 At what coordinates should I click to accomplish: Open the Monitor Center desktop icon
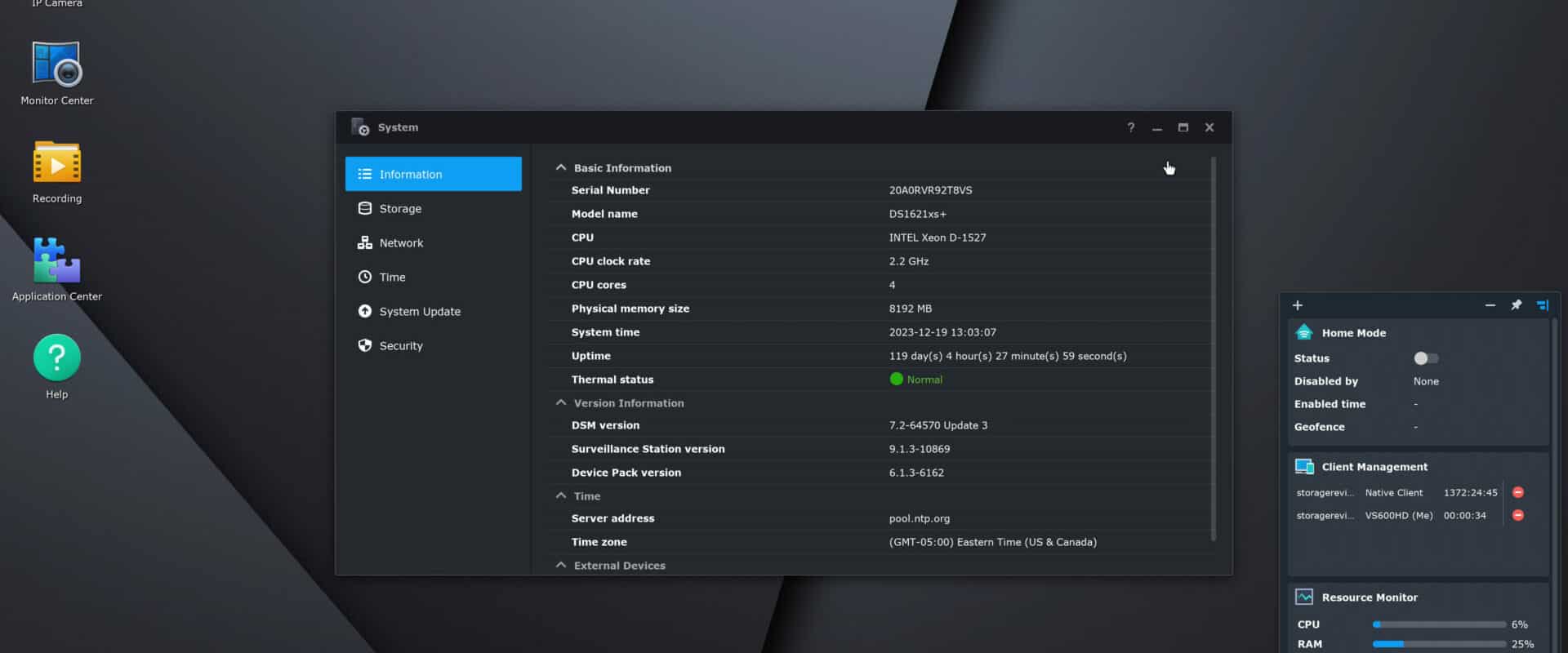pos(56,64)
